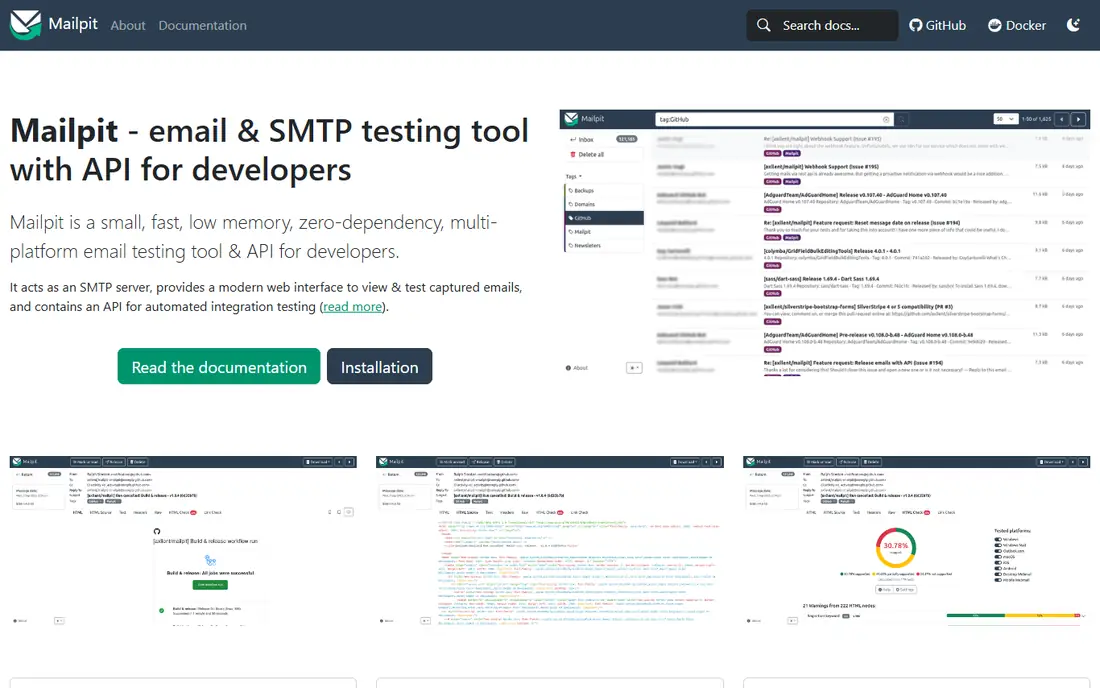Viewport: 1100px width, 688px height.
Task: Click the Mailpit logo icon
Action: 25,25
